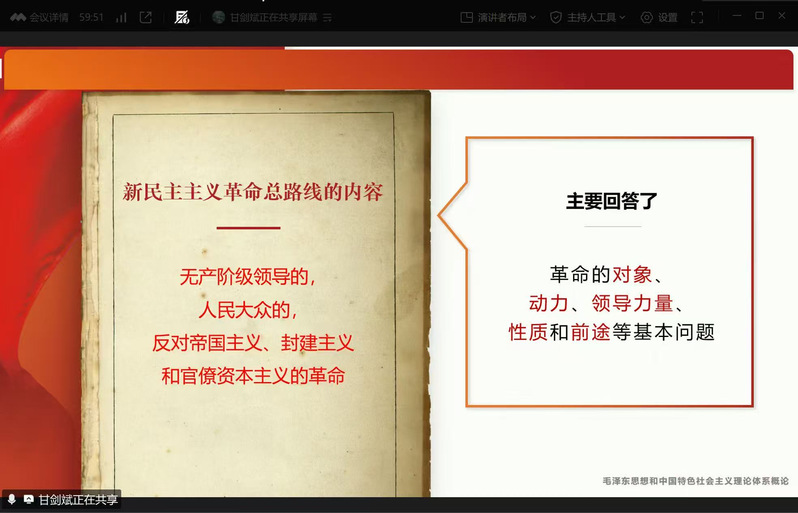Click the layout grid icon
Image resolution: width=798 pixels, height=513 pixels.
coord(466,17)
